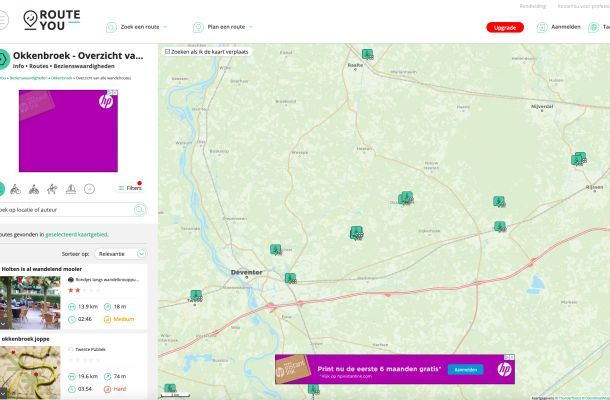Click the red Upgrade button
This screenshot has height=400, width=610.
click(504, 27)
